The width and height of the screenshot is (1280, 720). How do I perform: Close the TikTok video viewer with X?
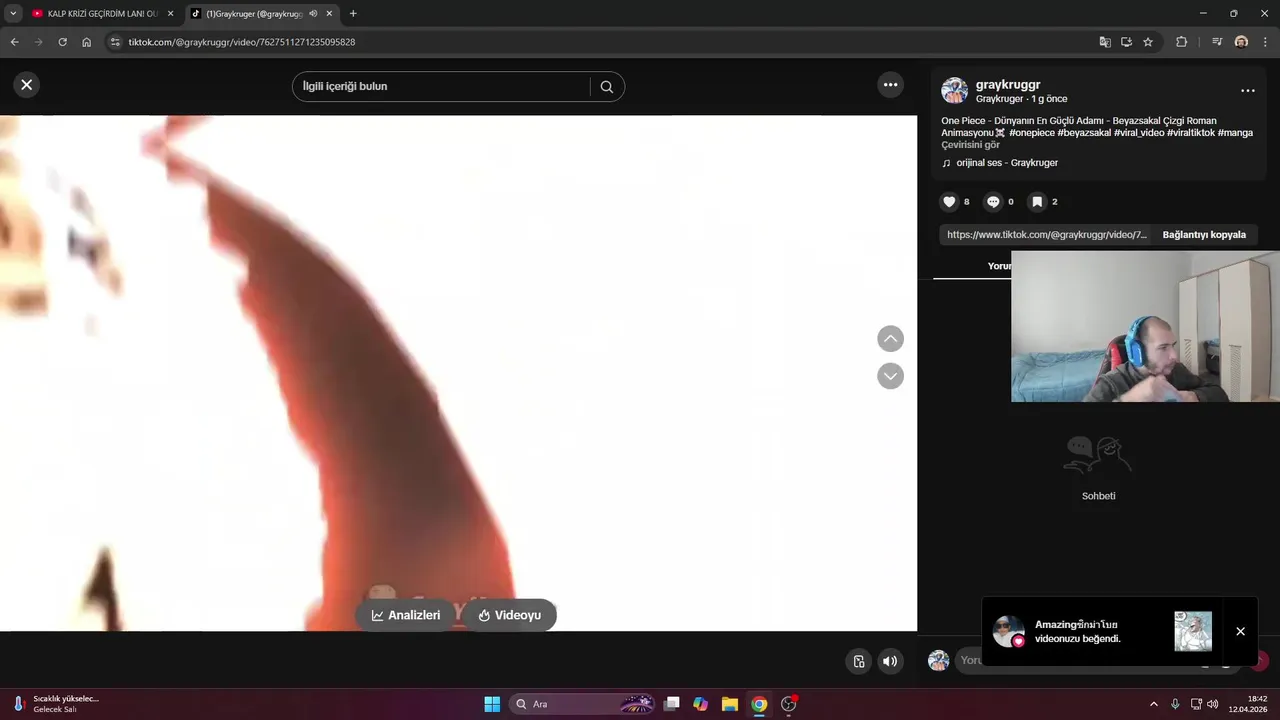(x=27, y=85)
